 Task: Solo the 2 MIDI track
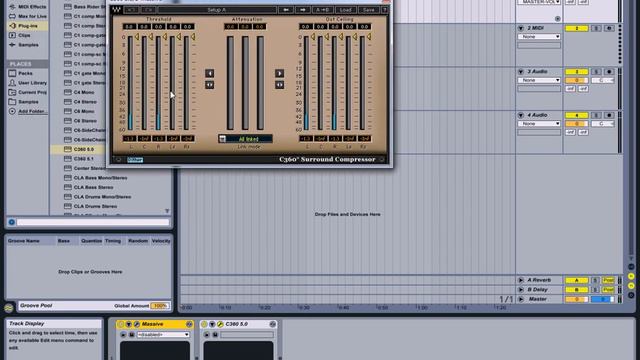point(596,28)
